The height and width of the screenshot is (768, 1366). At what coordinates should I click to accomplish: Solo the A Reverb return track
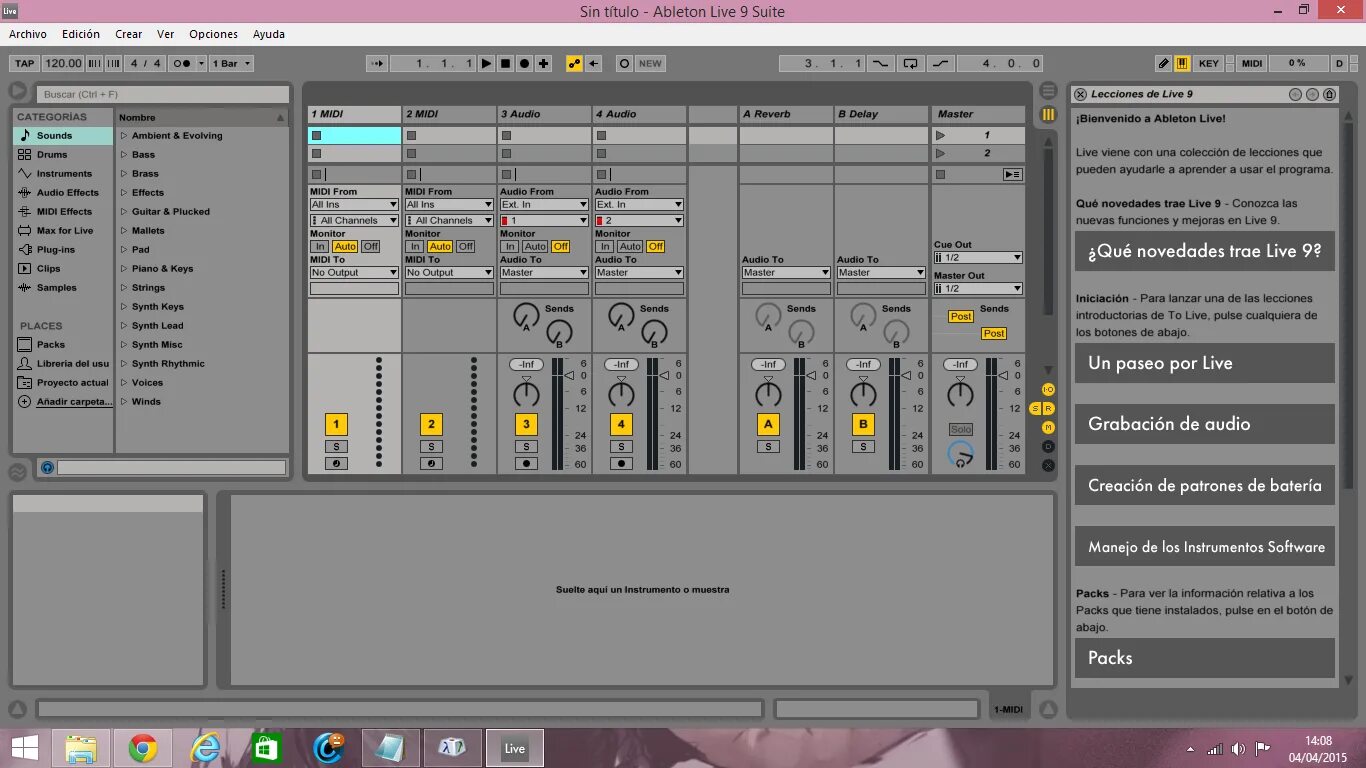click(767, 446)
